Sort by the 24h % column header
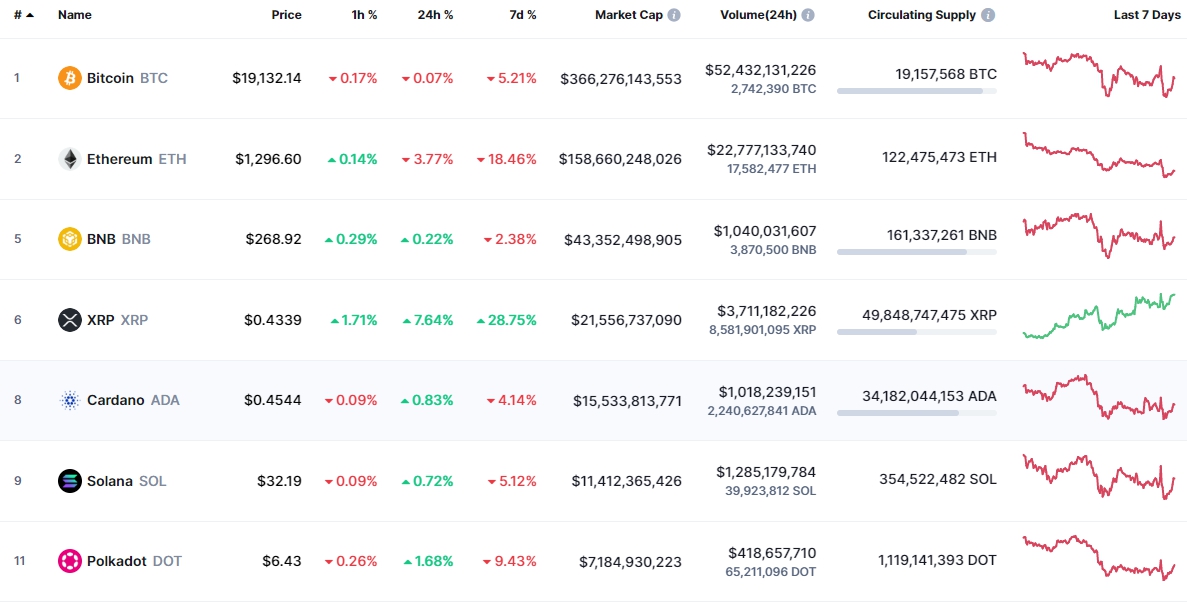This screenshot has width=1187, height=603. (x=435, y=15)
